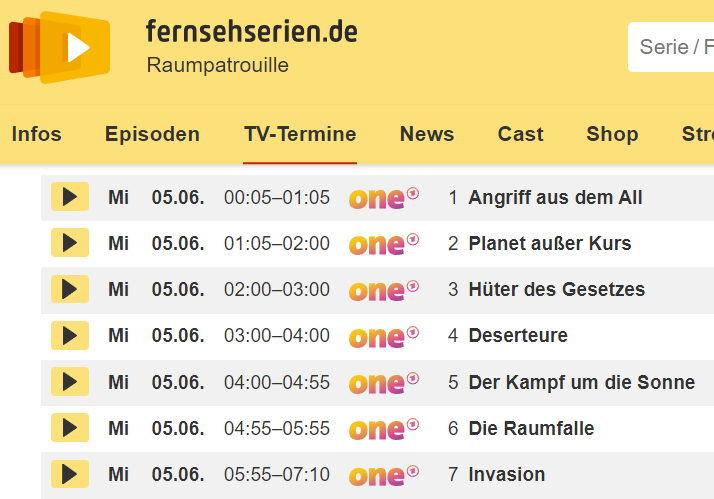Click the fernsehserien.de logo icon
714x499 pixels.
pyautogui.click(x=60, y=46)
